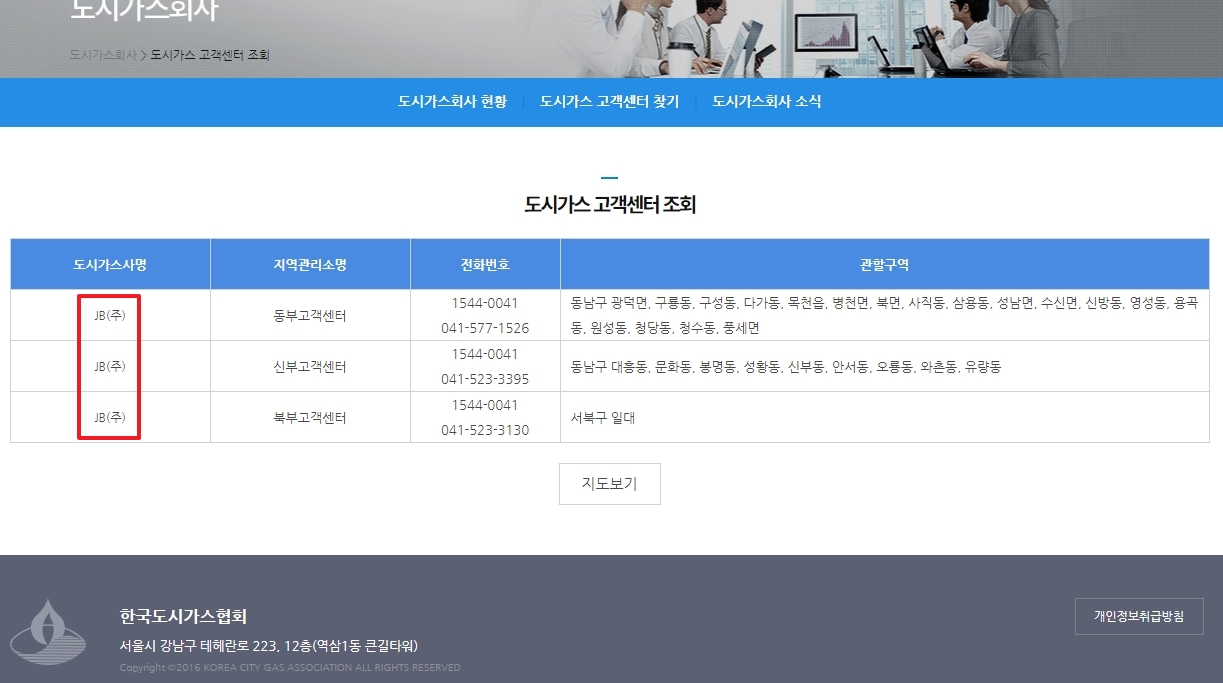Click the 북부고객센터 row entry
This screenshot has width=1223, height=683.
point(309,416)
